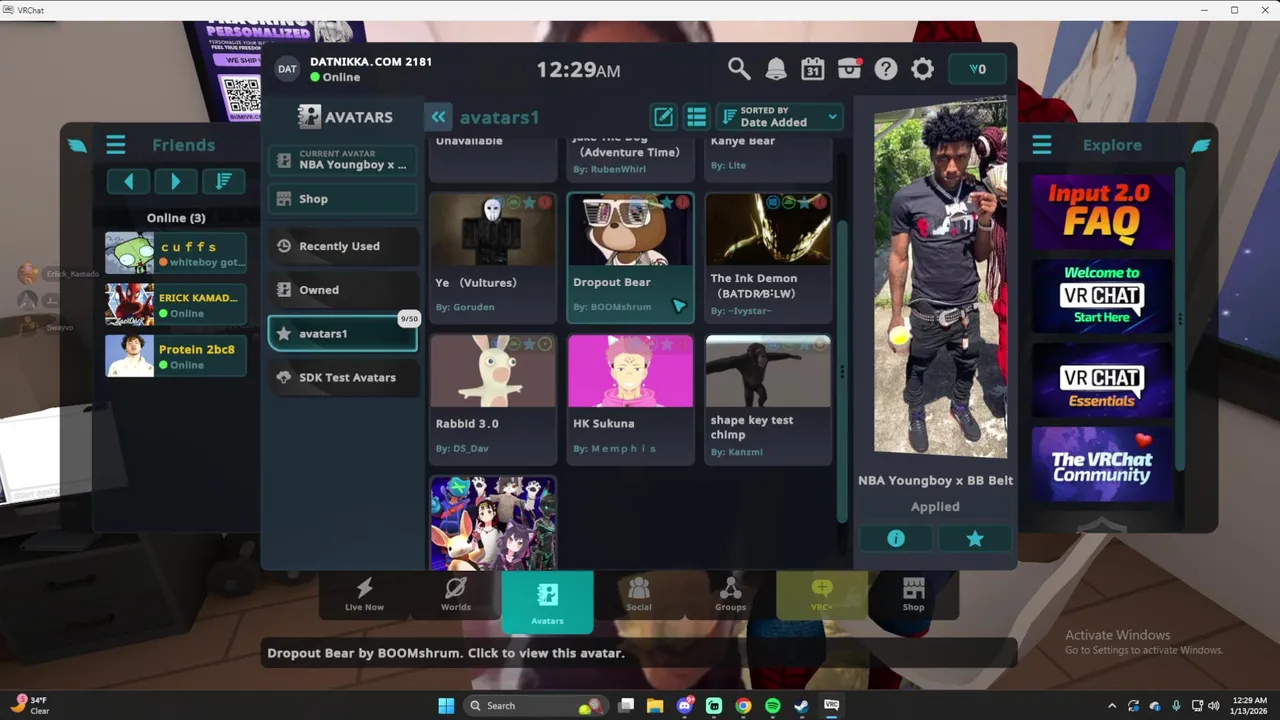
Task: Open The VRChat Community banner
Action: (x=1102, y=465)
